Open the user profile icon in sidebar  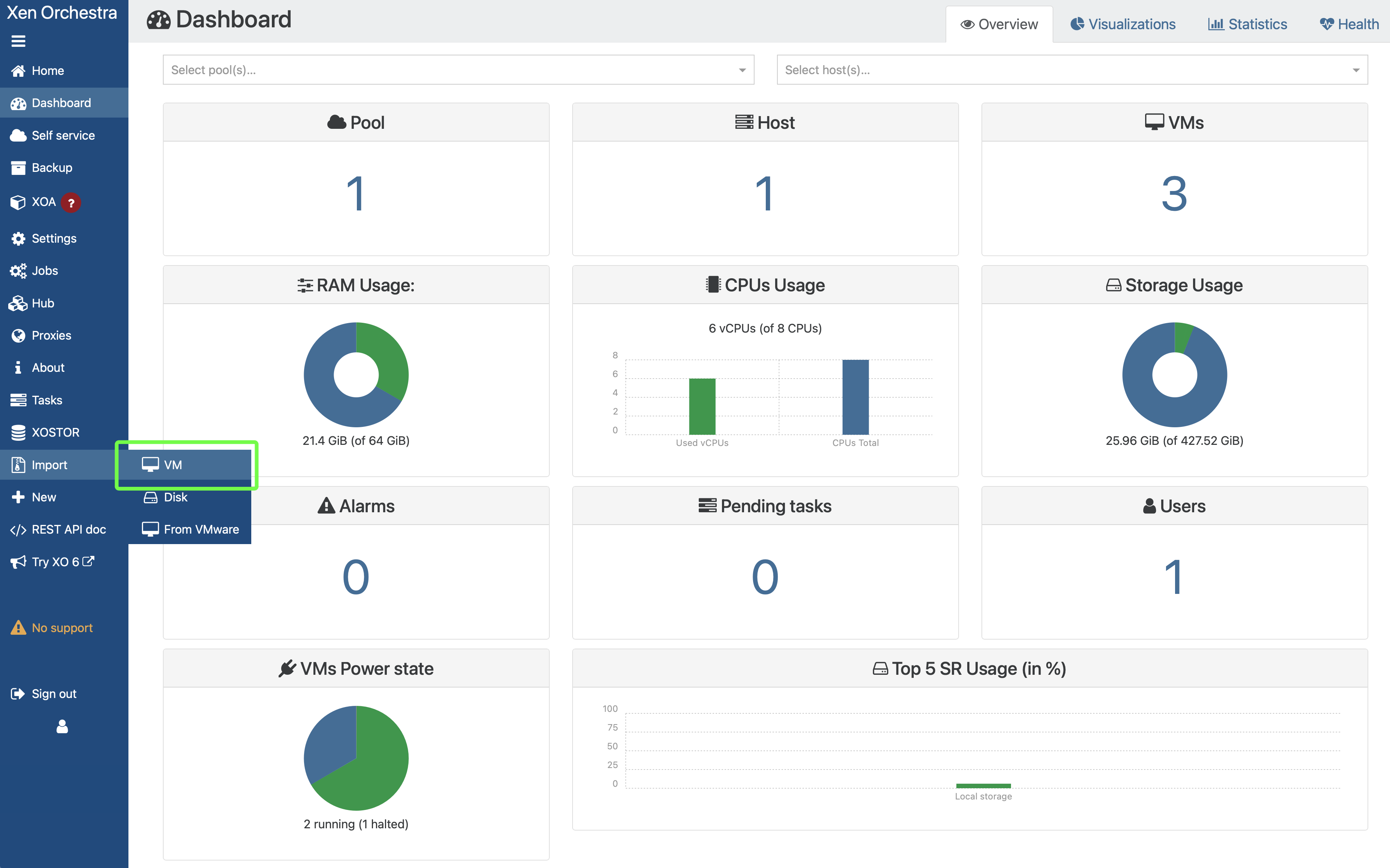(62, 727)
